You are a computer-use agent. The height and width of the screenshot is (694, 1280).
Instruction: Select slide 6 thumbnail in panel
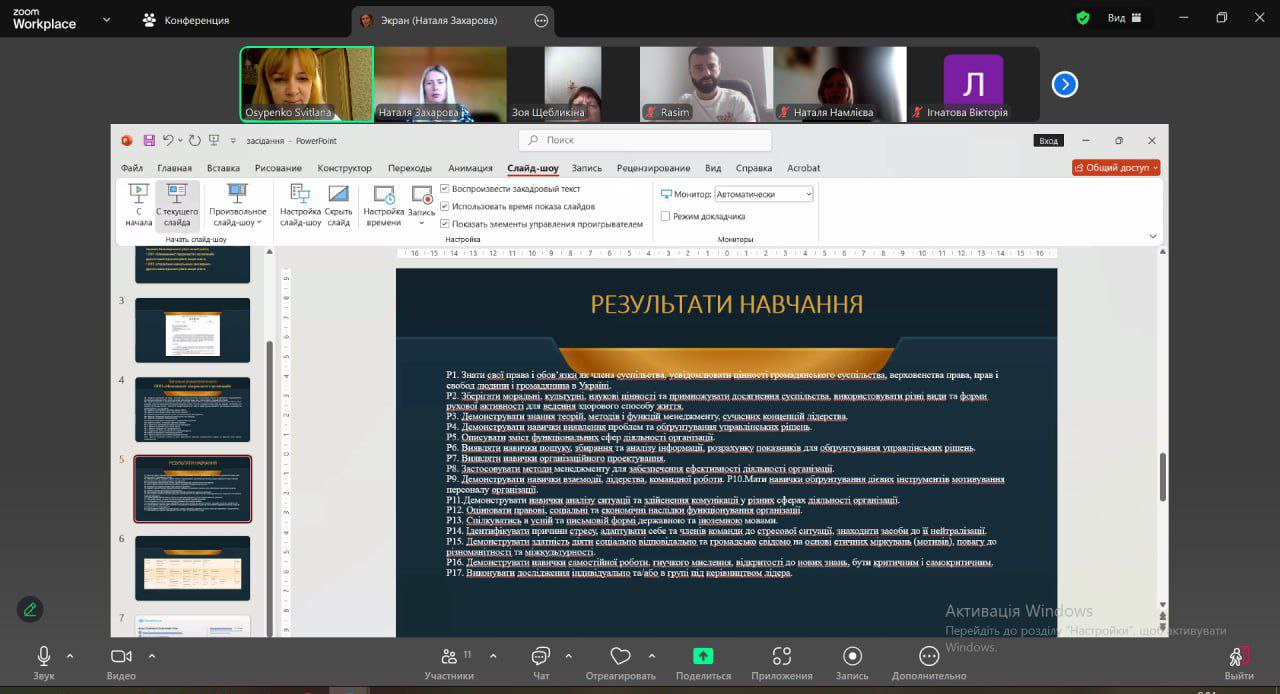coord(192,568)
